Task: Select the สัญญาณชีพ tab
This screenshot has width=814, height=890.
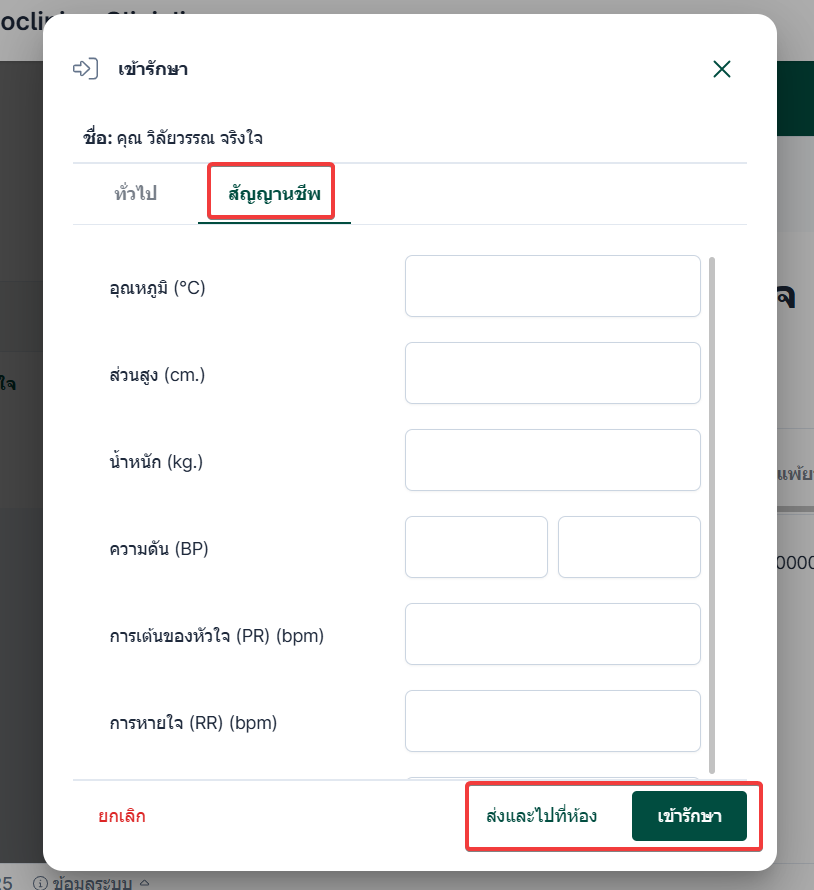Action: pos(274,193)
